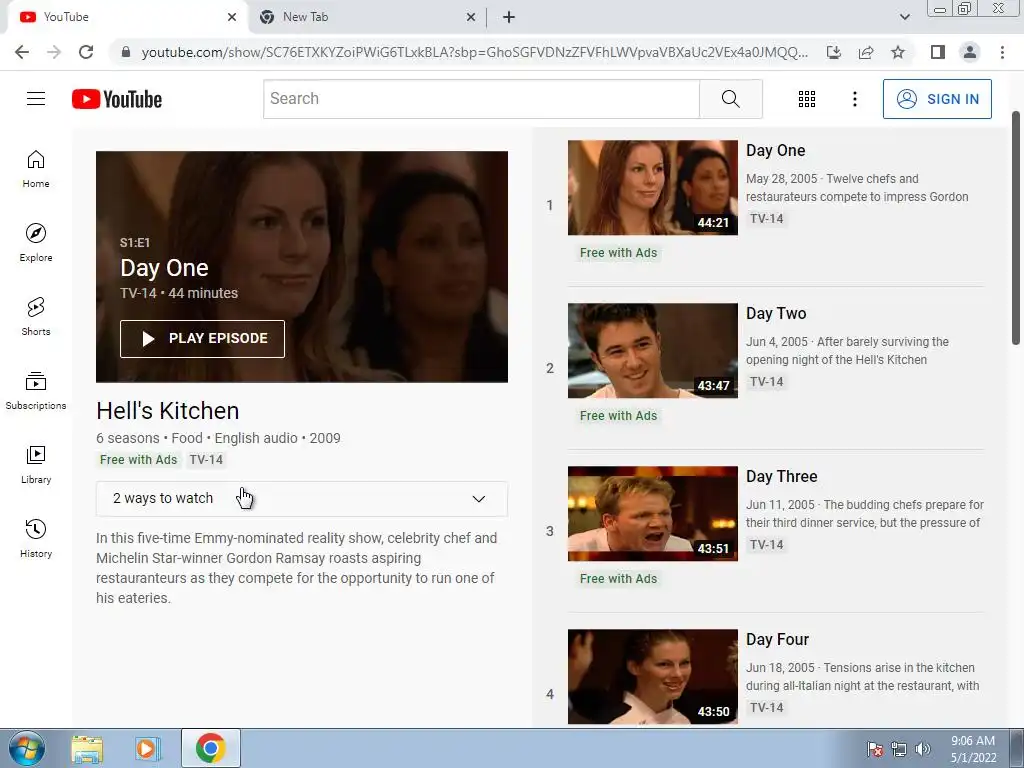Viewport: 1024px width, 768px height.
Task: Click the browser Forward arrow
Action: (54, 52)
